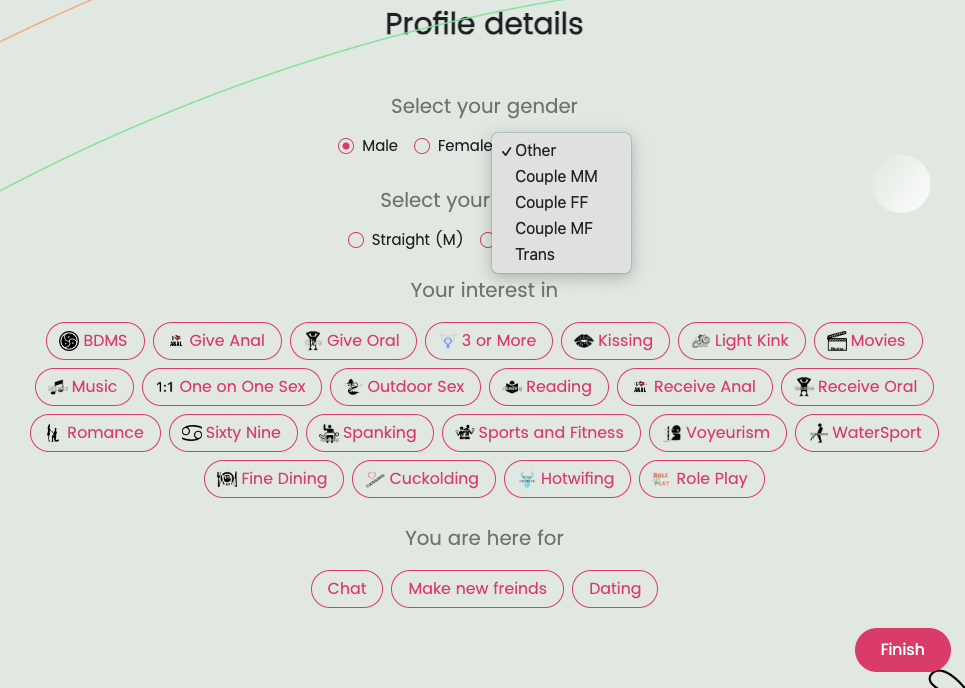Image resolution: width=965 pixels, height=688 pixels.
Task: Select the Male gender radio button
Action: pyautogui.click(x=346, y=146)
